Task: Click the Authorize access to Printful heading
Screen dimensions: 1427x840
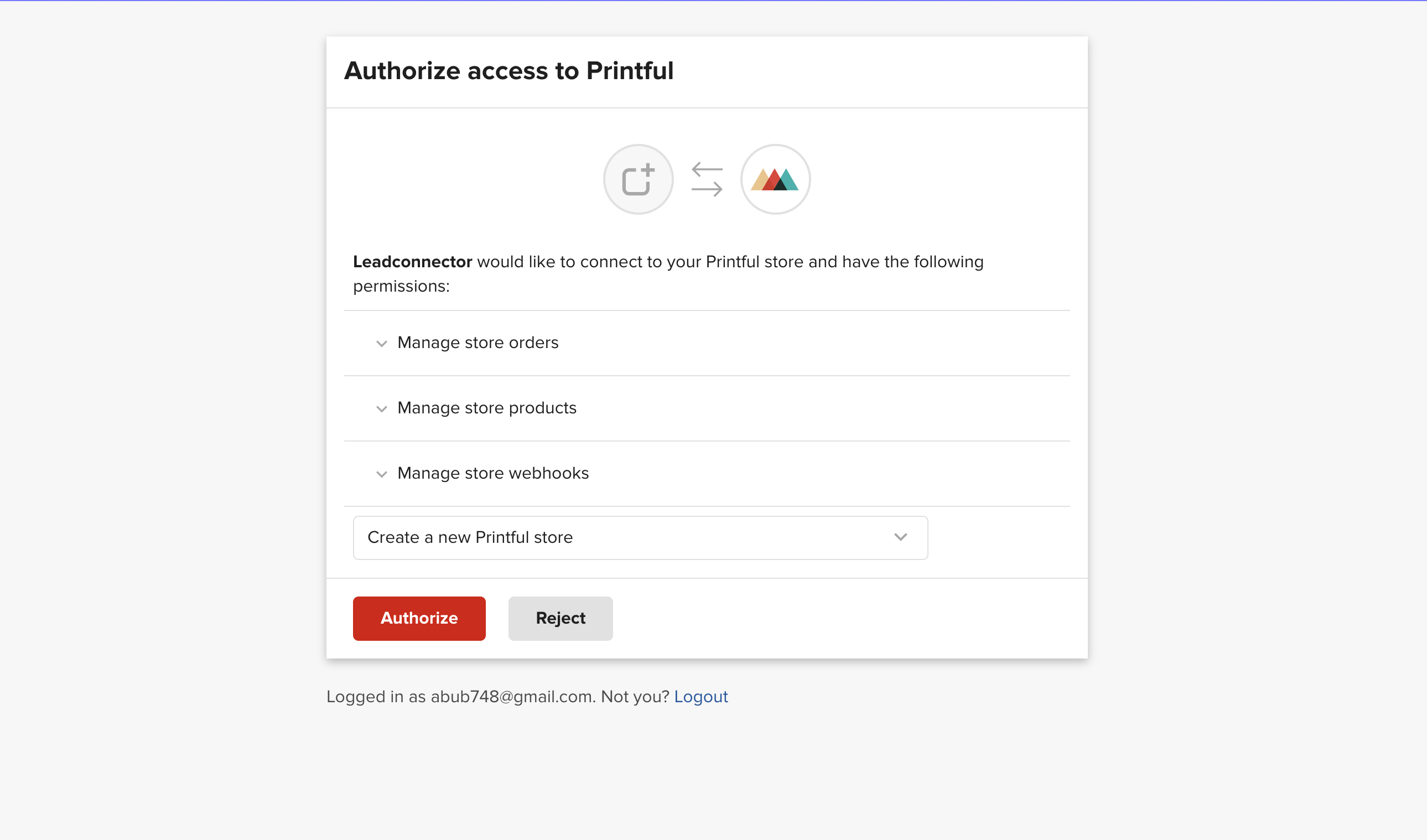Action: click(x=508, y=71)
